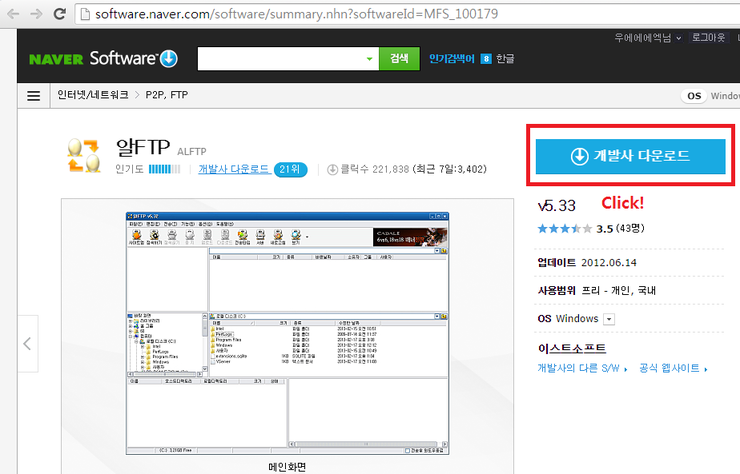This screenshot has width=740, height=474.
Task: Click the popular keyword 한글
Action: [x=505, y=59]
